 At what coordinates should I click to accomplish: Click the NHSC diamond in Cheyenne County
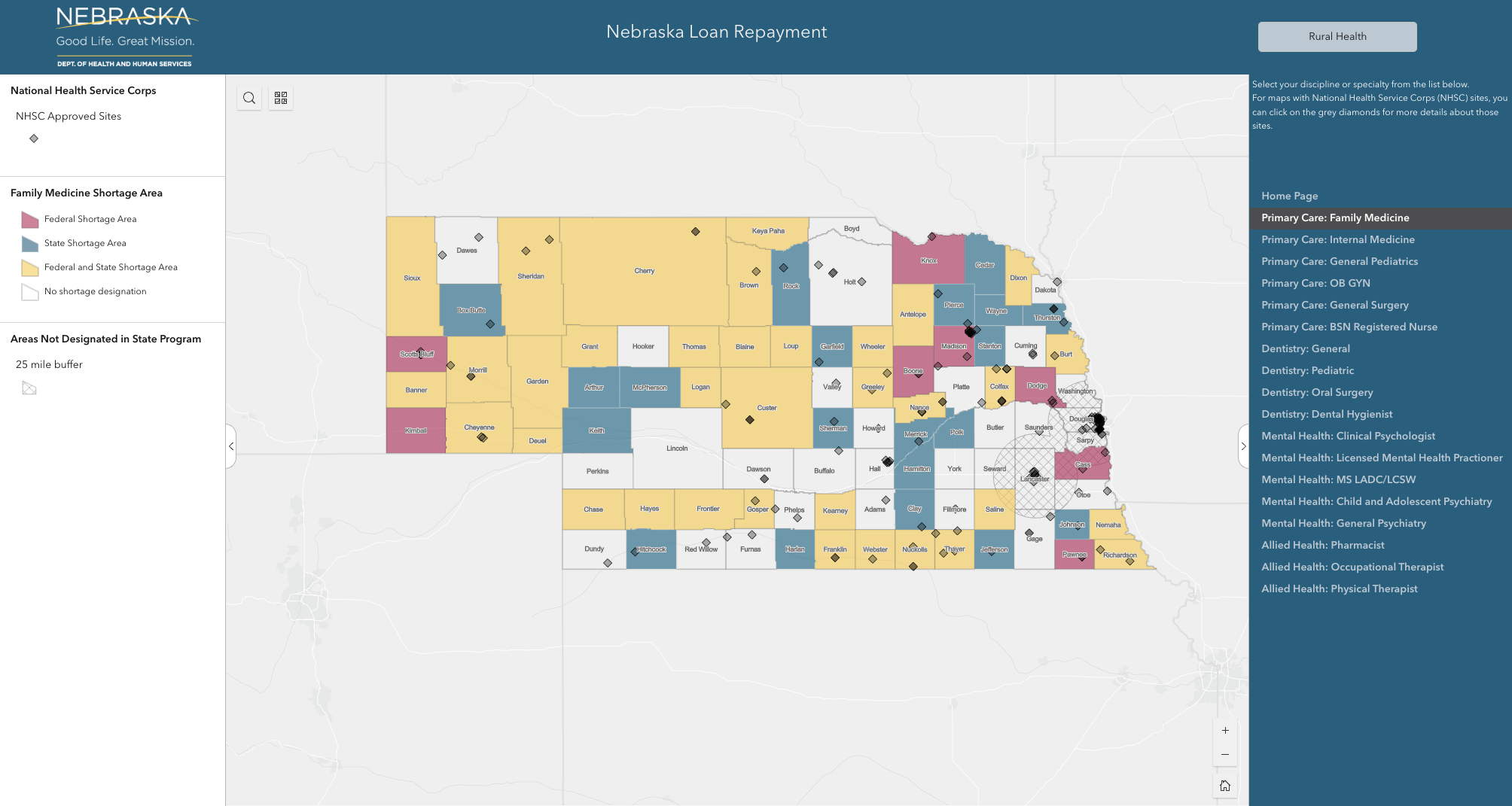483,437
